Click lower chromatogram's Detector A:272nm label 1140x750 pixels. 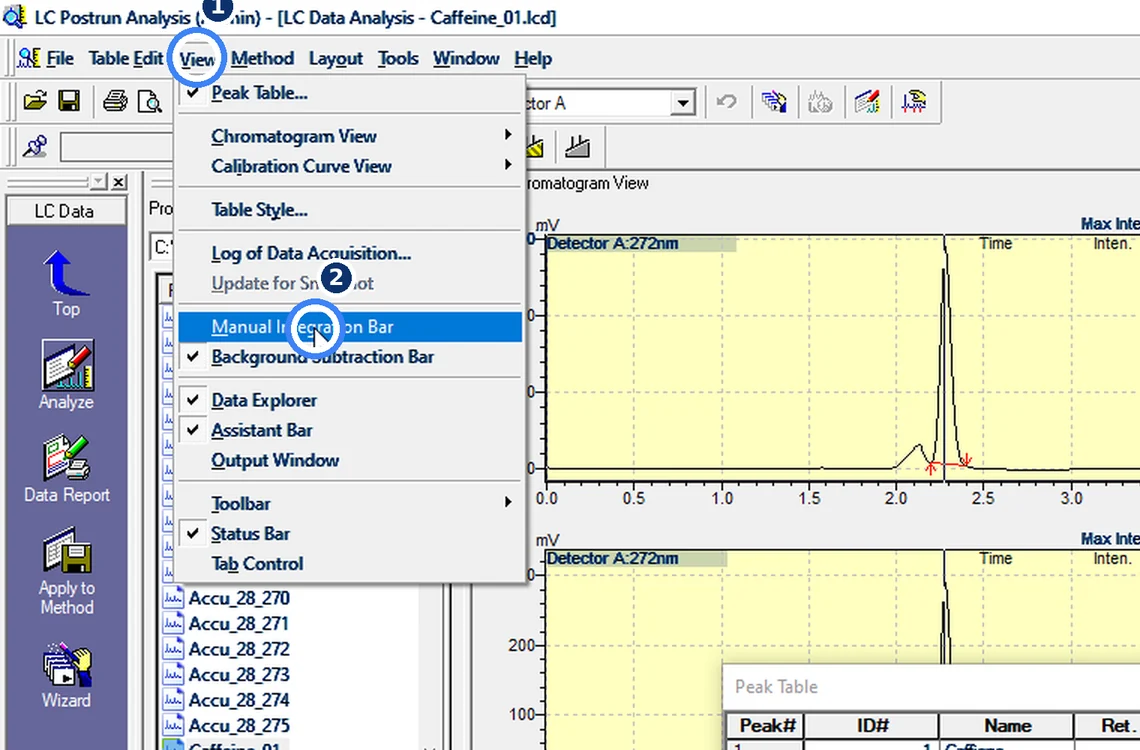pos(612,558)
